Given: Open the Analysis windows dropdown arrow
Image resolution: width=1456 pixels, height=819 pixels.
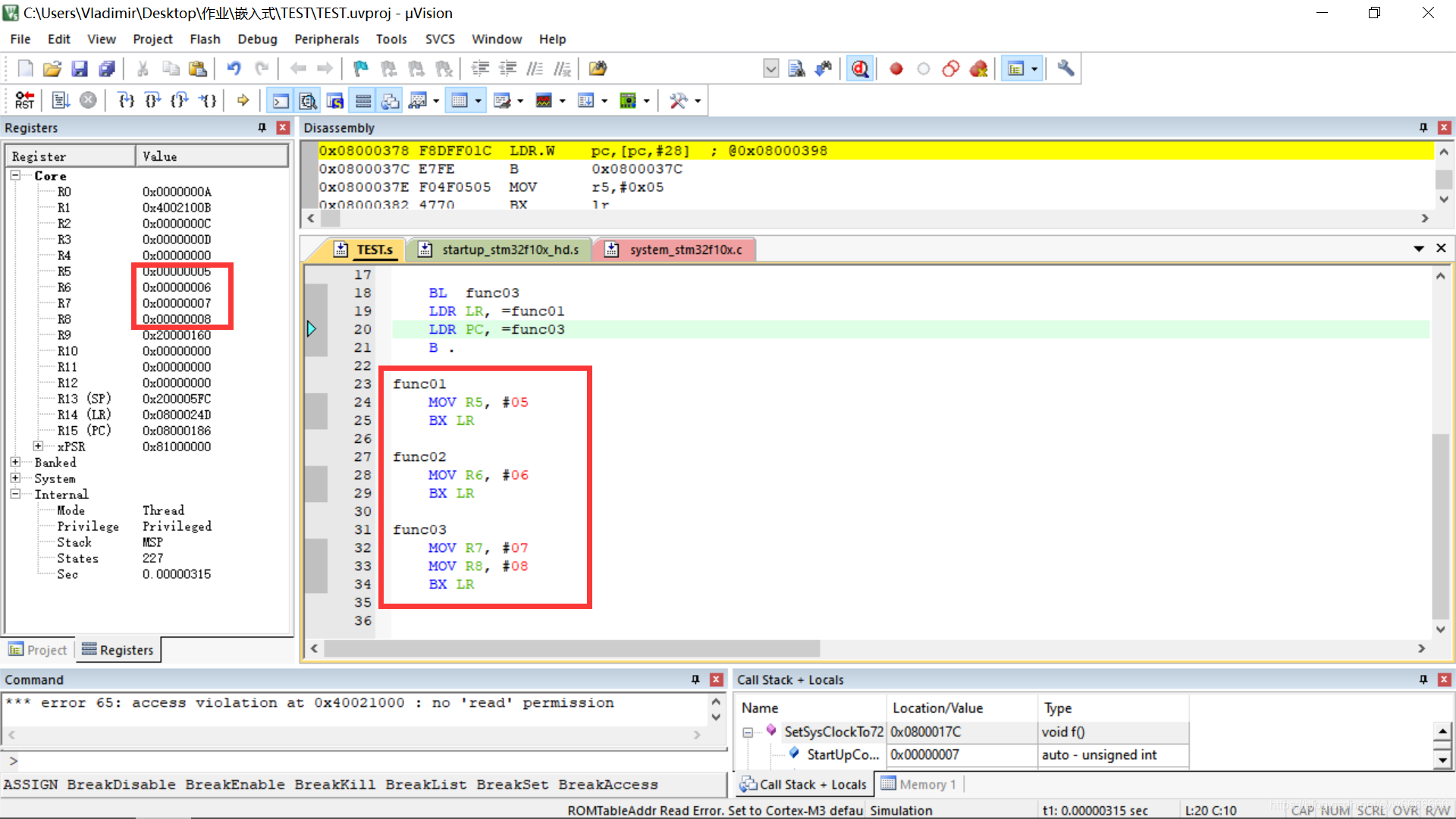Looking at the screenshot, I should coord(562,101).
